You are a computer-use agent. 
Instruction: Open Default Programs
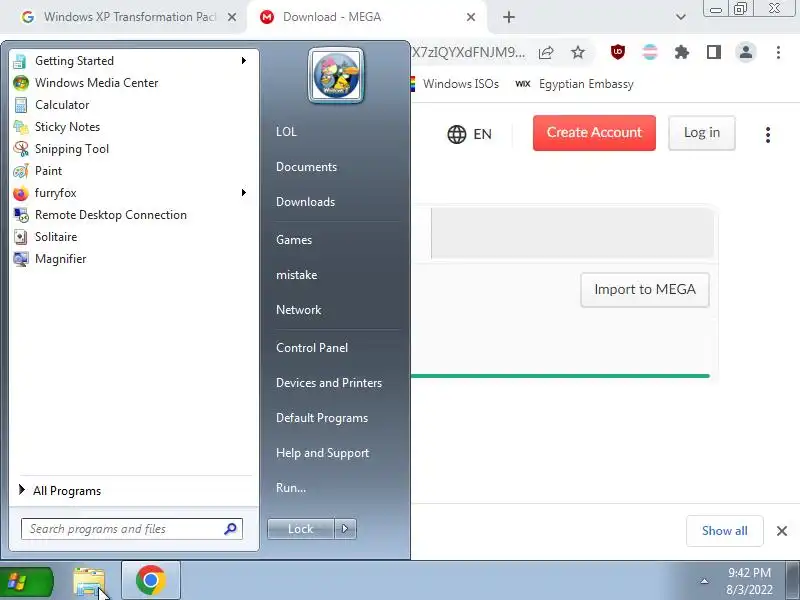pos(322,418)
